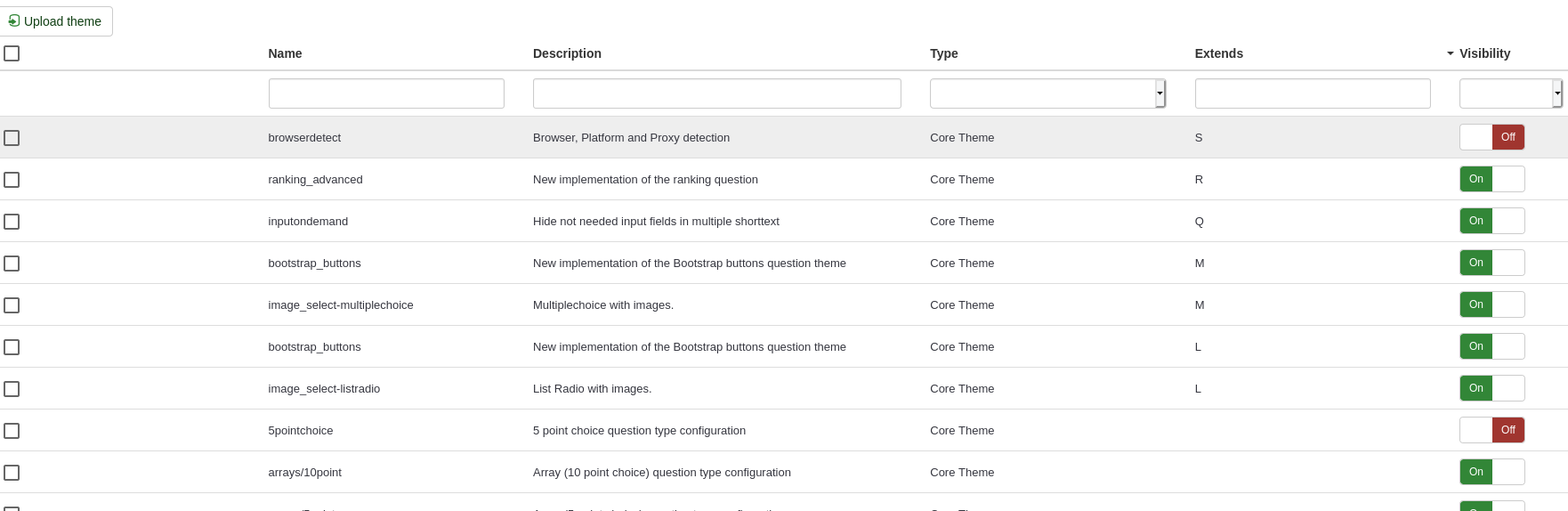Click the Upload theme button
Screen dimensions: 1568x511
coord(55,21)
